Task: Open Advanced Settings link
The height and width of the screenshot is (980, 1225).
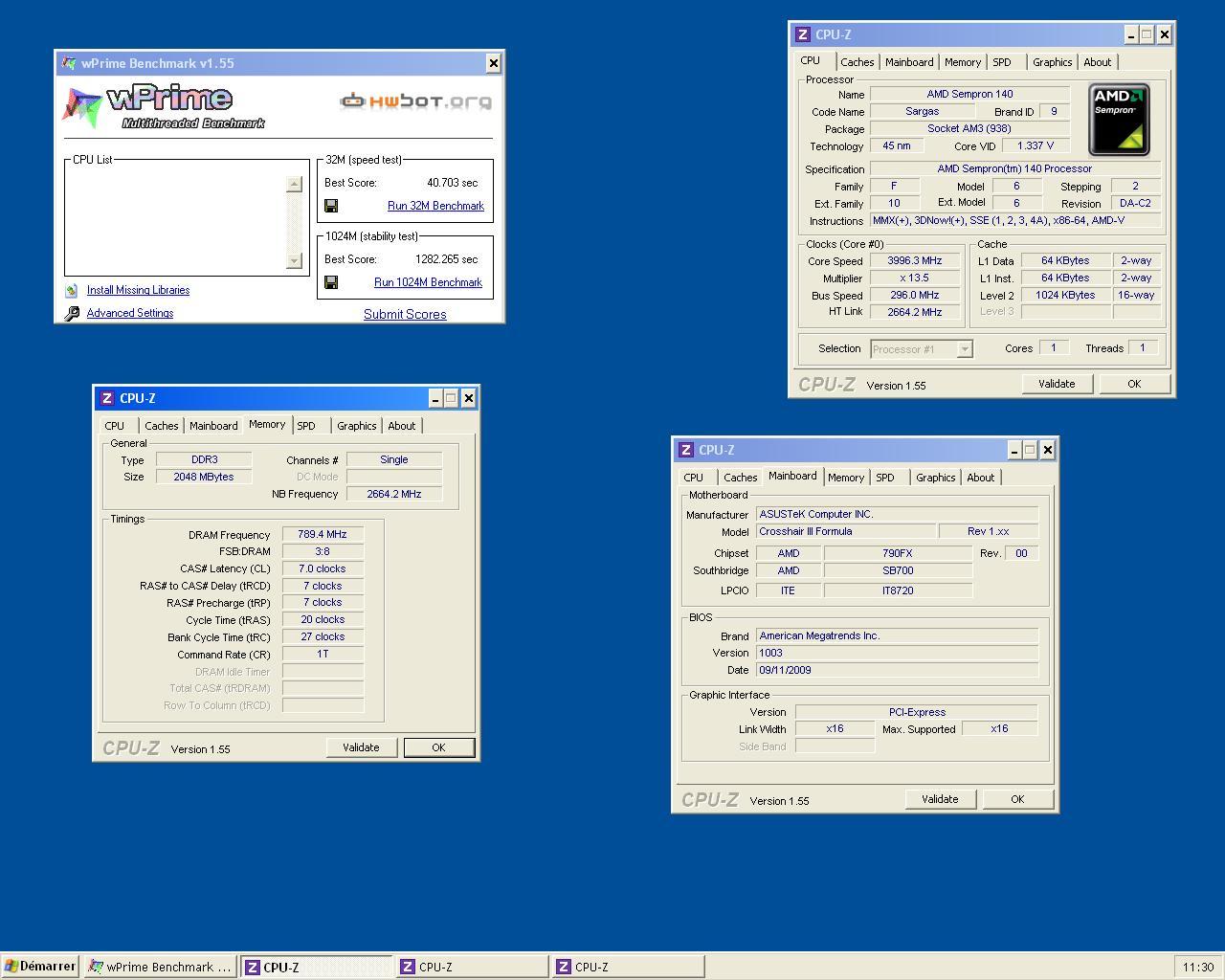Action: (130, 313)
